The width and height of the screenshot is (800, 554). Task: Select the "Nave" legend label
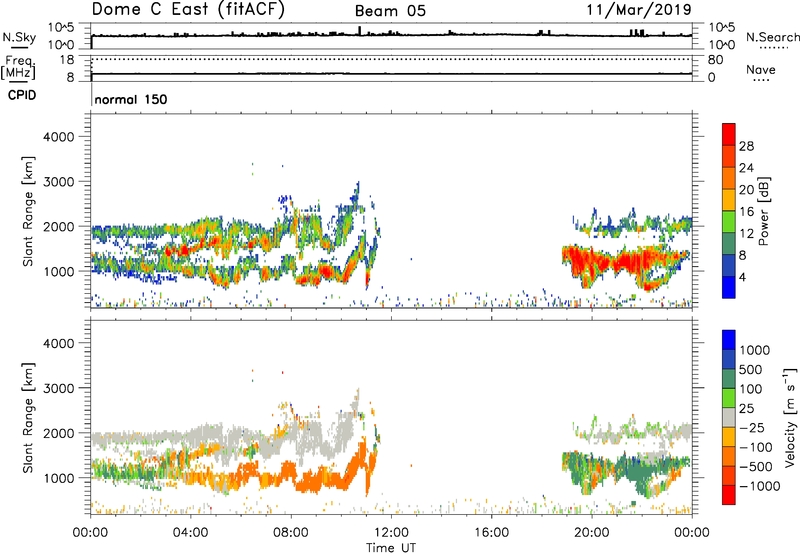(761, 69)
